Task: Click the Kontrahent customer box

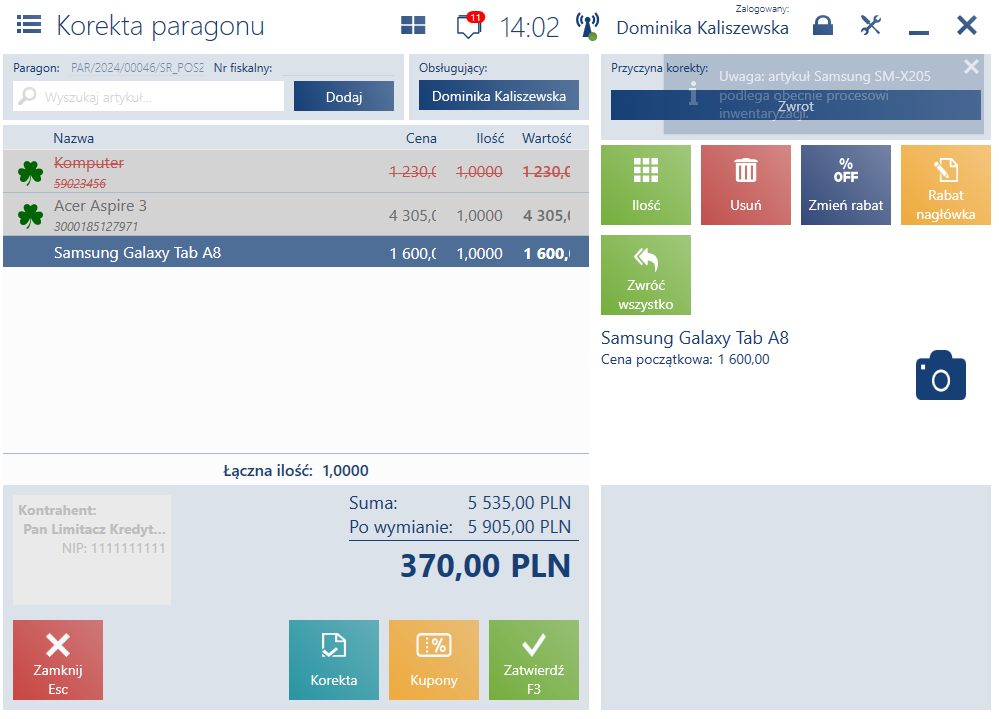Action: [x=92, y=550]
